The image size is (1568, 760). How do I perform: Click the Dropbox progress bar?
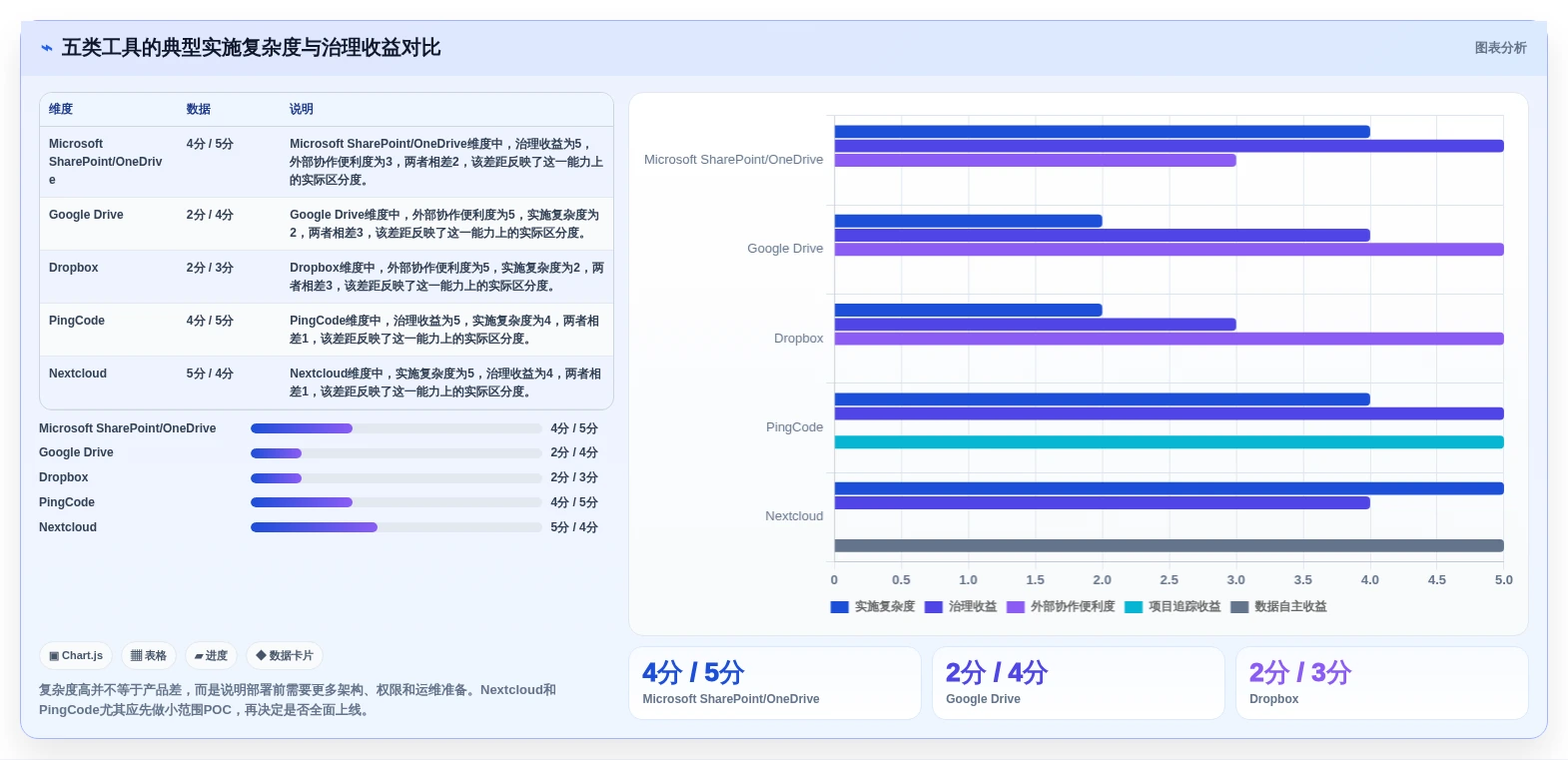point(395,478)
